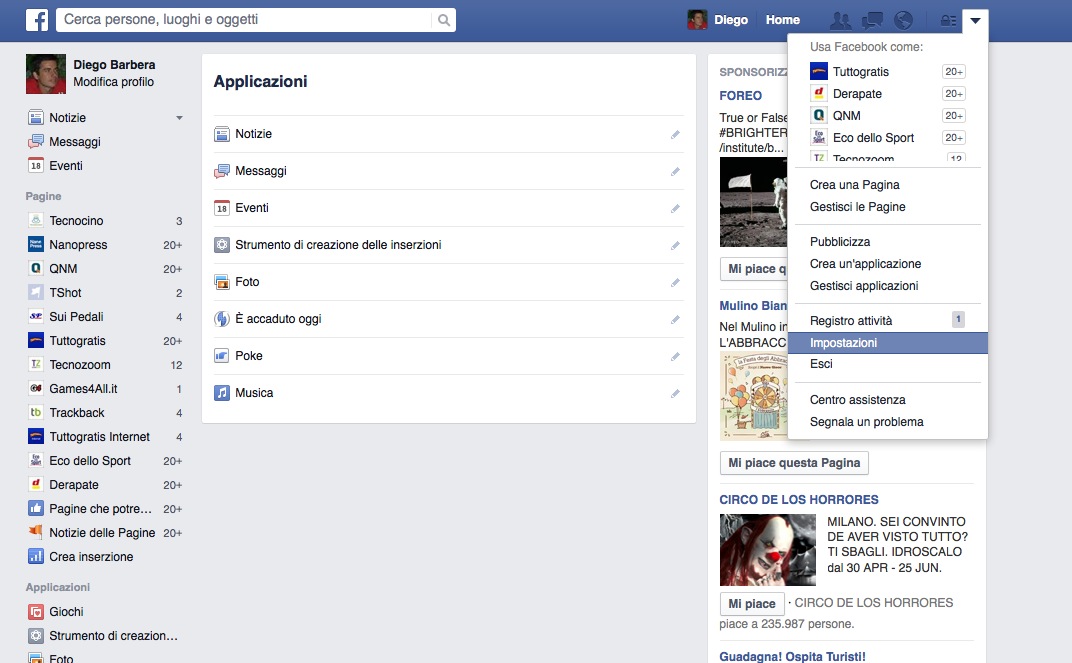Screen dimensions: 1072x663
Task: Open the privacy shortcuts lock icon
Action: 948,21
